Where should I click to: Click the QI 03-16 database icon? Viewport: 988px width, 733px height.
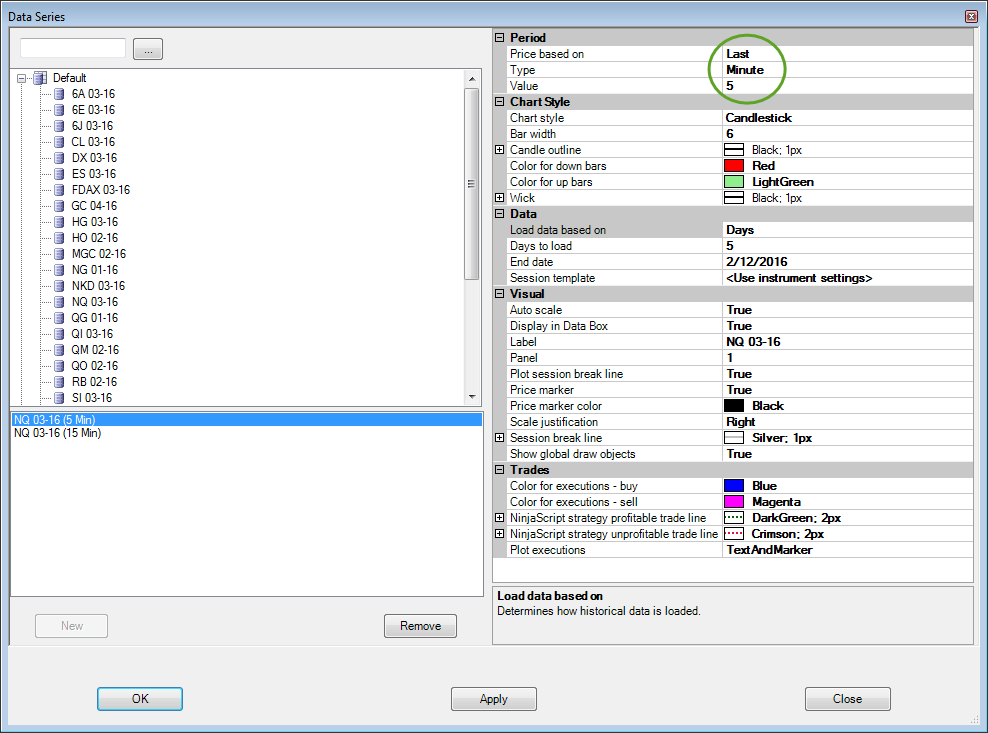point(59,334)
